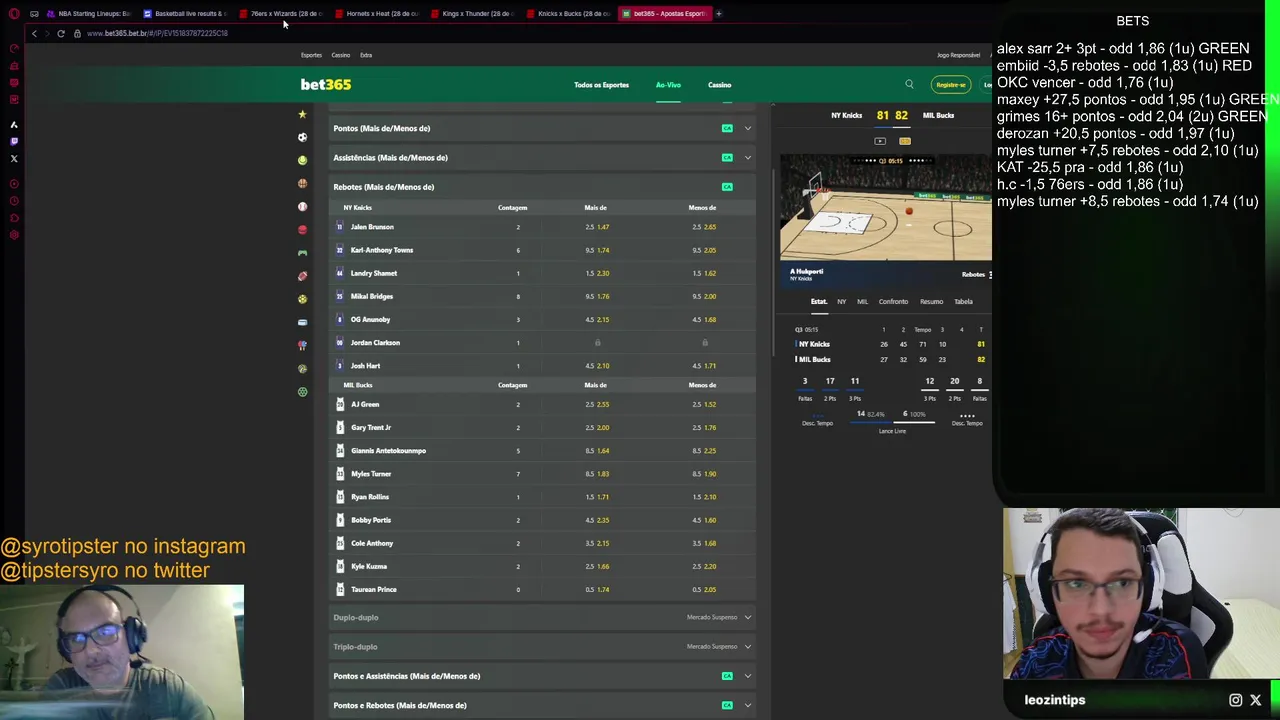This screenshot has height=720, width=1280.
Task: Select the esports game controller icon
Action: [302, 253]
